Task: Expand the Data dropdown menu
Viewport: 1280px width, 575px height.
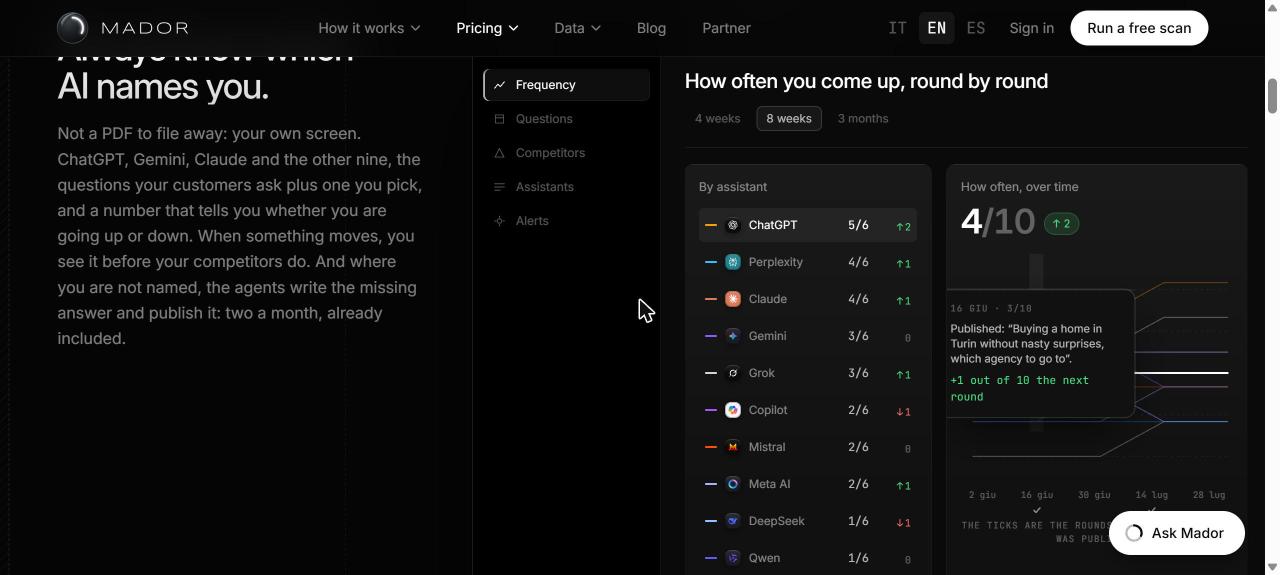Action: tap(577, 28)
